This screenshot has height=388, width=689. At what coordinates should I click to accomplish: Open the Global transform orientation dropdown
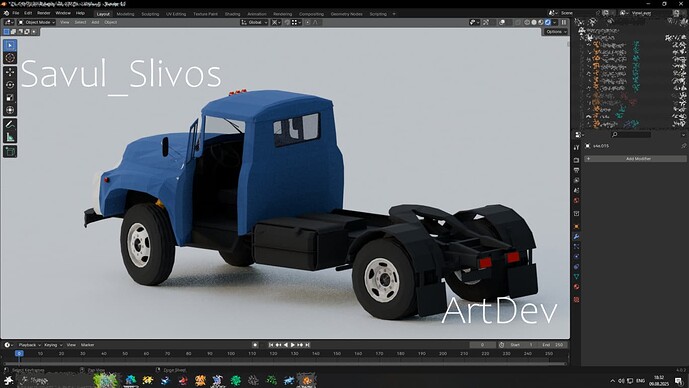tap(254, 22)
